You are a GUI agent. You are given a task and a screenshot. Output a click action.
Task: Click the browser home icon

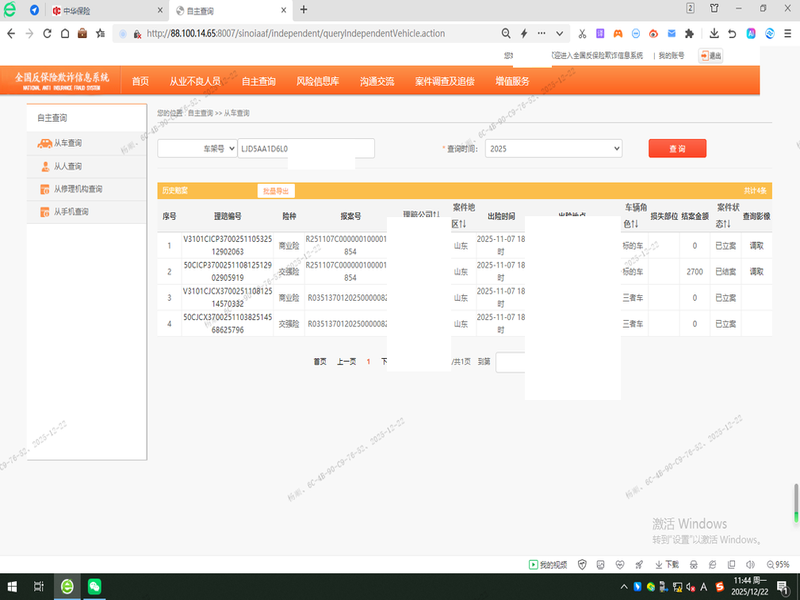coord(65,33)
